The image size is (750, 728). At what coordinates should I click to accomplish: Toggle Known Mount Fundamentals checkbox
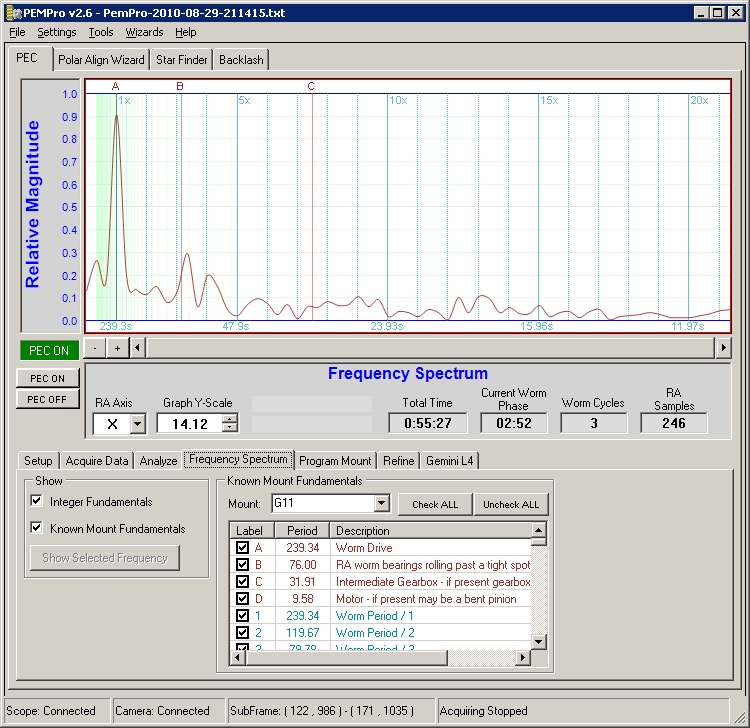[x=36, y=528]
